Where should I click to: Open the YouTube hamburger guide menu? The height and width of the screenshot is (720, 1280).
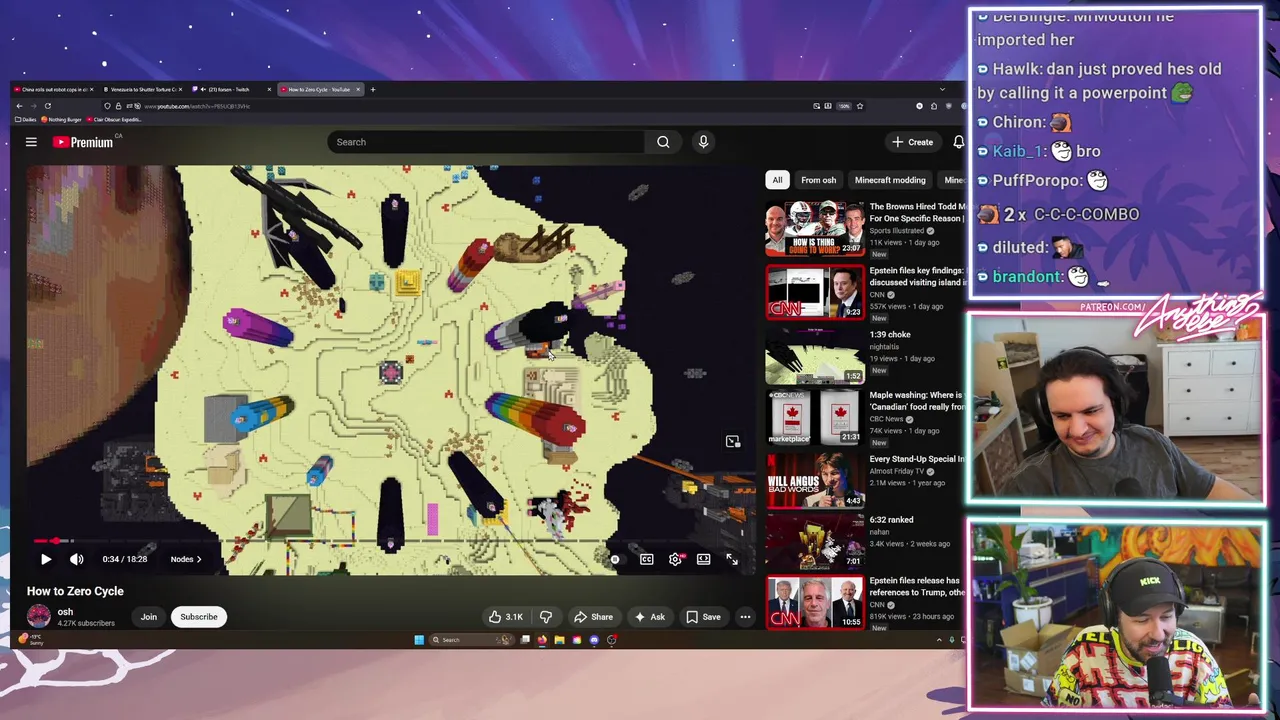[31, 142]
